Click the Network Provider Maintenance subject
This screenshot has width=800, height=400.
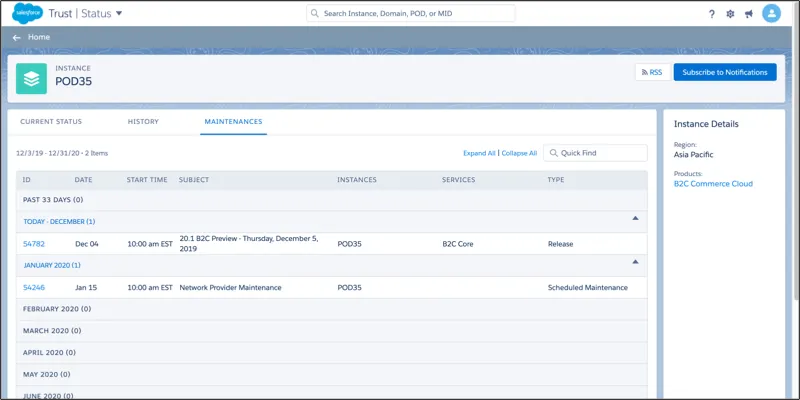point(230,287)
